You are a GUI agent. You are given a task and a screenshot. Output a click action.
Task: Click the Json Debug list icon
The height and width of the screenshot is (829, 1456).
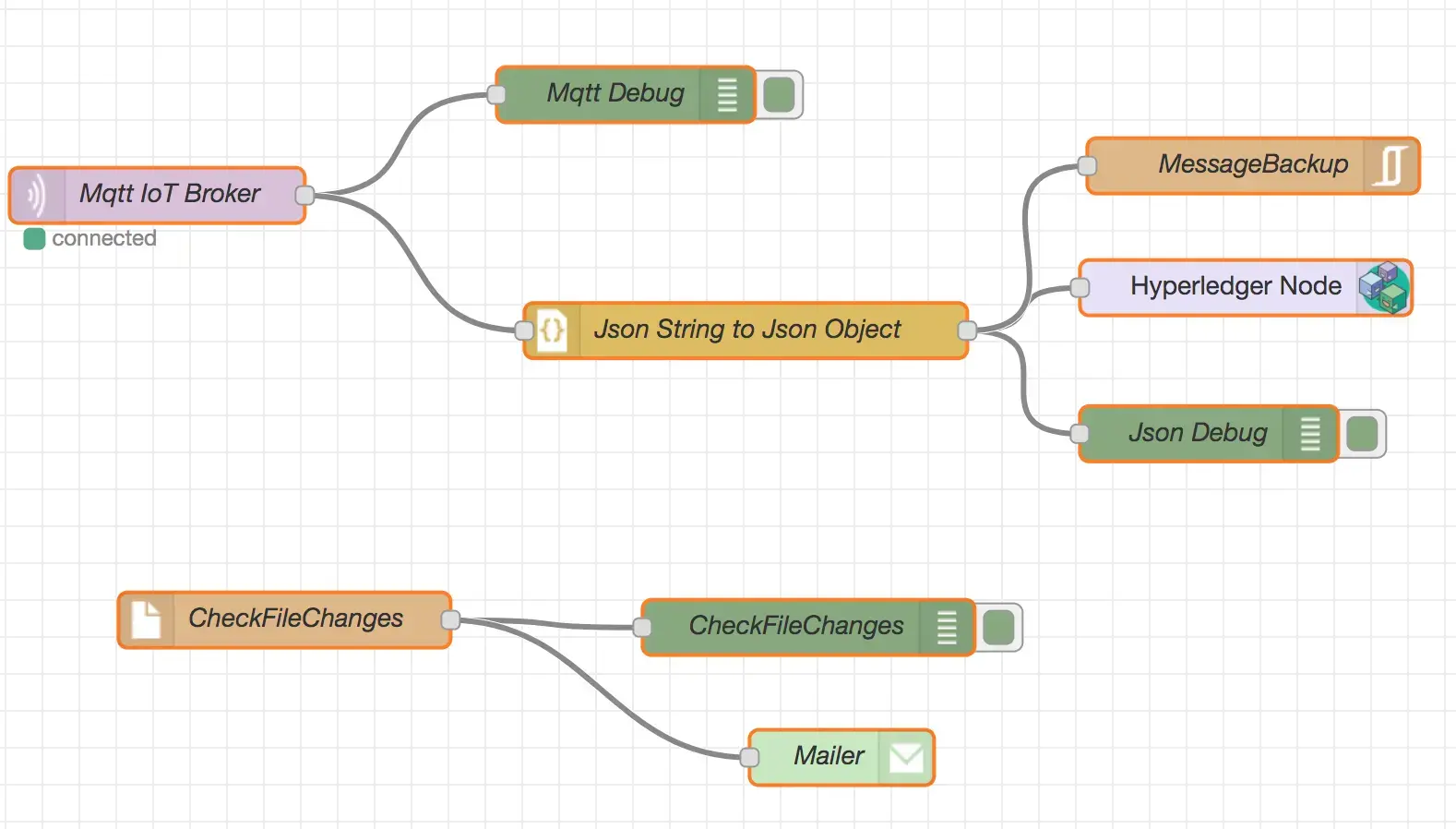tap(1310, 434)
